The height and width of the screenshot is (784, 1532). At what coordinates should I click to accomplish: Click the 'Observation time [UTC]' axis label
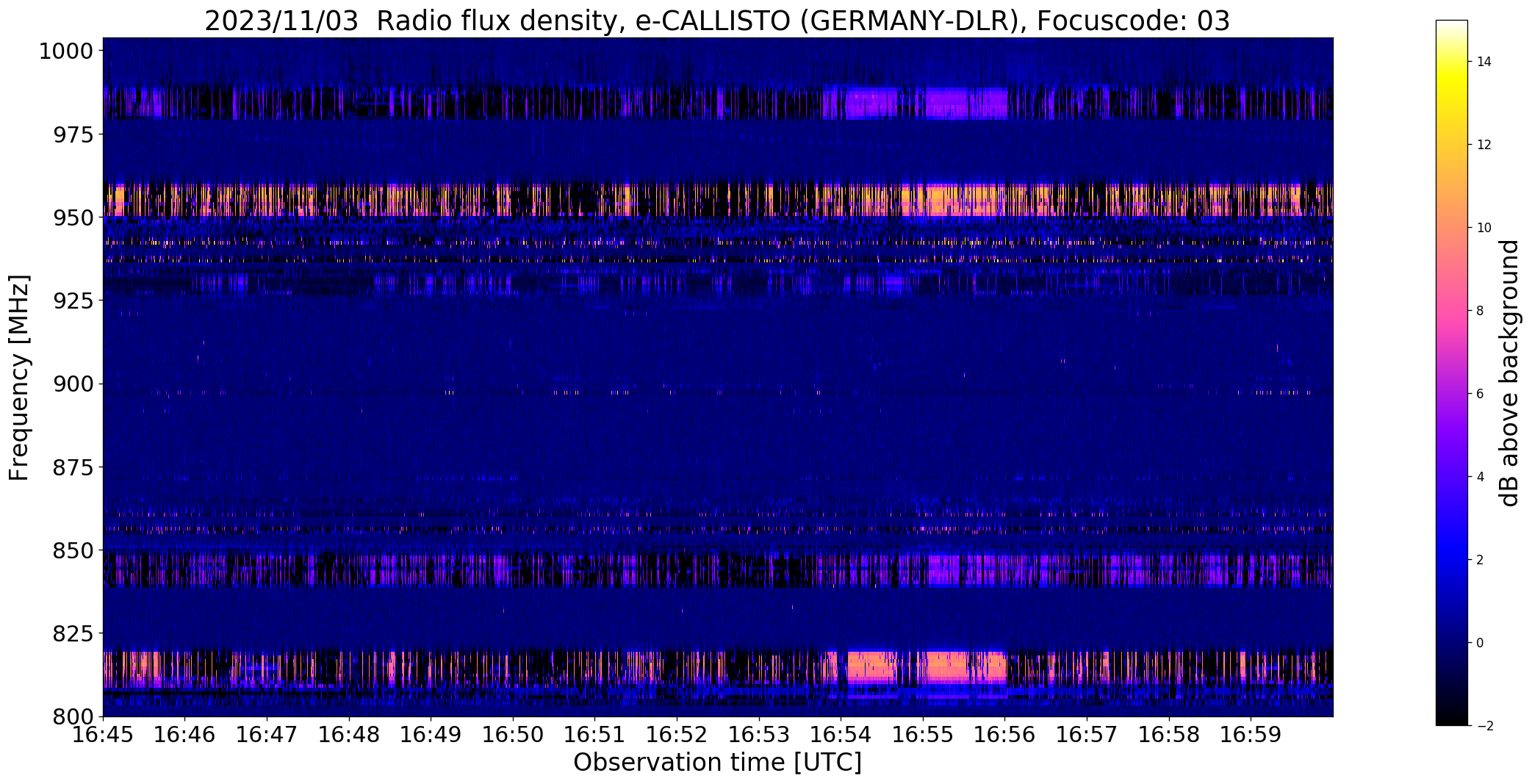[717, 763]
